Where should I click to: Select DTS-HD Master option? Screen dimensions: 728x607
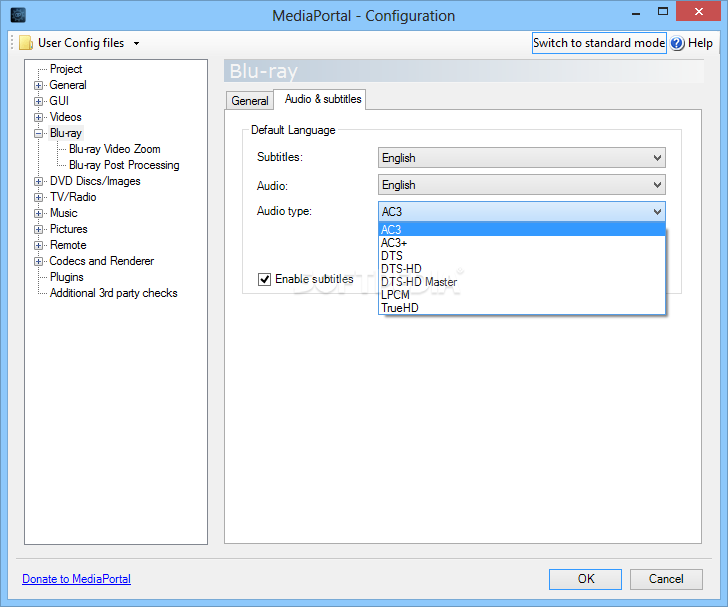point(522,281)
